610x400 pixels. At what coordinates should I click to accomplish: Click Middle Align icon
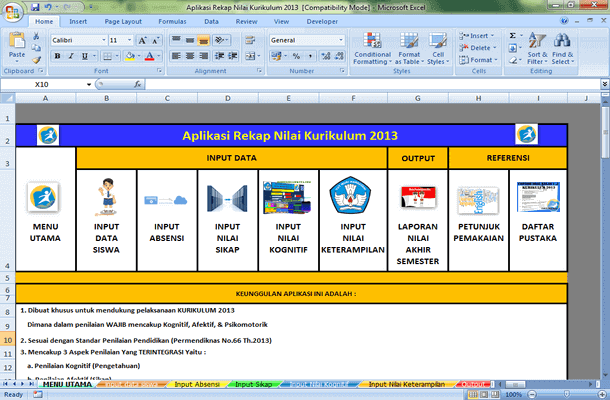190,40
